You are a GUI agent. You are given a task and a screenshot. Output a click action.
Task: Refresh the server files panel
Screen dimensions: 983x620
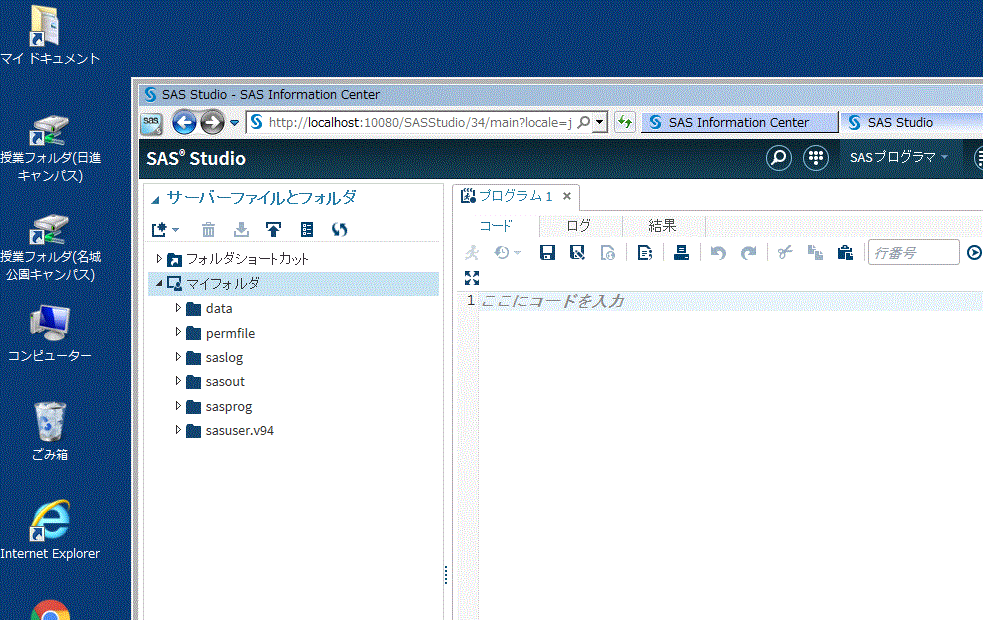point(339,229)
